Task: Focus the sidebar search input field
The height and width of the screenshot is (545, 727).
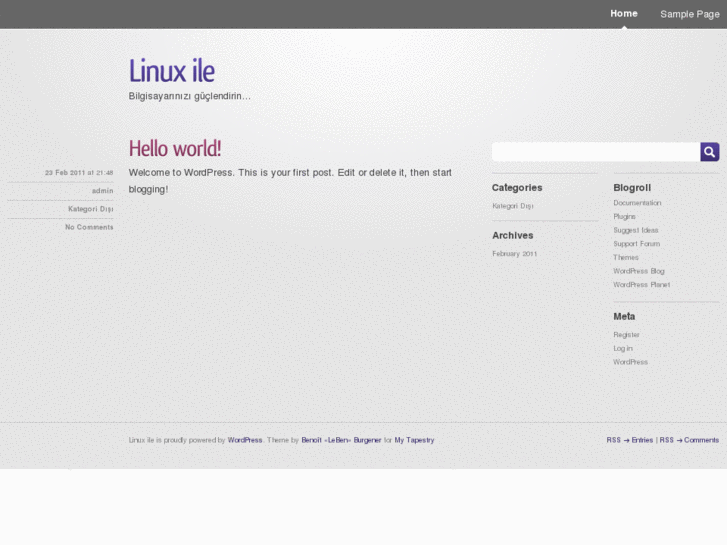Action: [596, 152]
